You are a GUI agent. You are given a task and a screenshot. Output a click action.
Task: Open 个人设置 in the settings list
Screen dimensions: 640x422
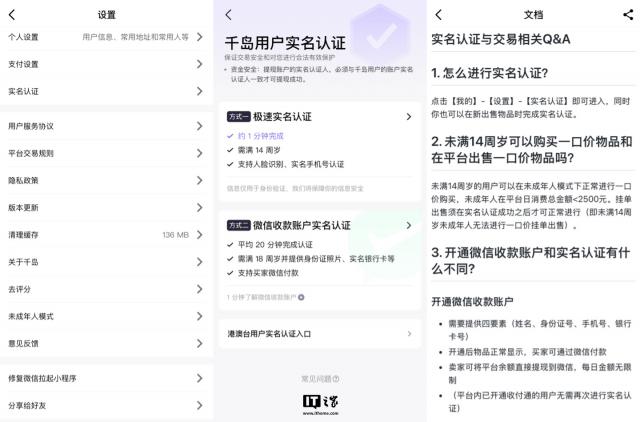(106, 37)
